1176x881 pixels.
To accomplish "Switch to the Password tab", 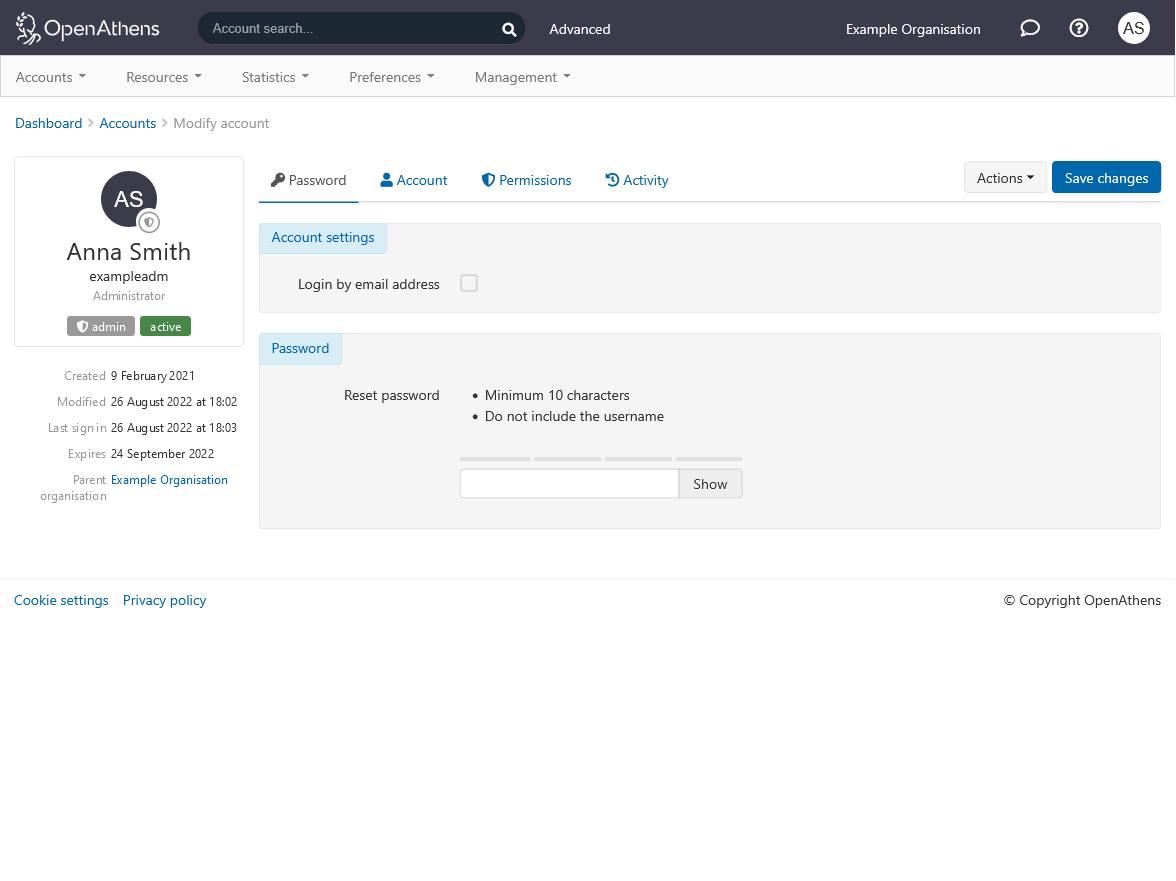I will [308, 180].
